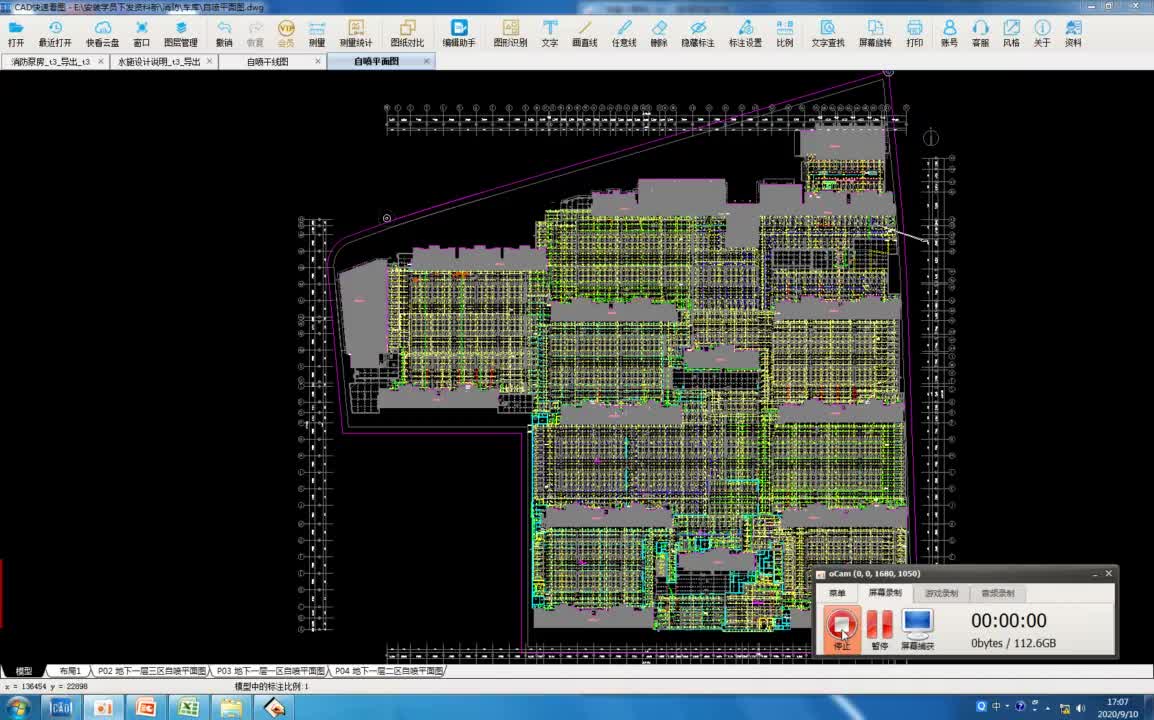1154x720 pixels.
Task: Open a drawing with the 打开 icon
Action: click(15, 34)
